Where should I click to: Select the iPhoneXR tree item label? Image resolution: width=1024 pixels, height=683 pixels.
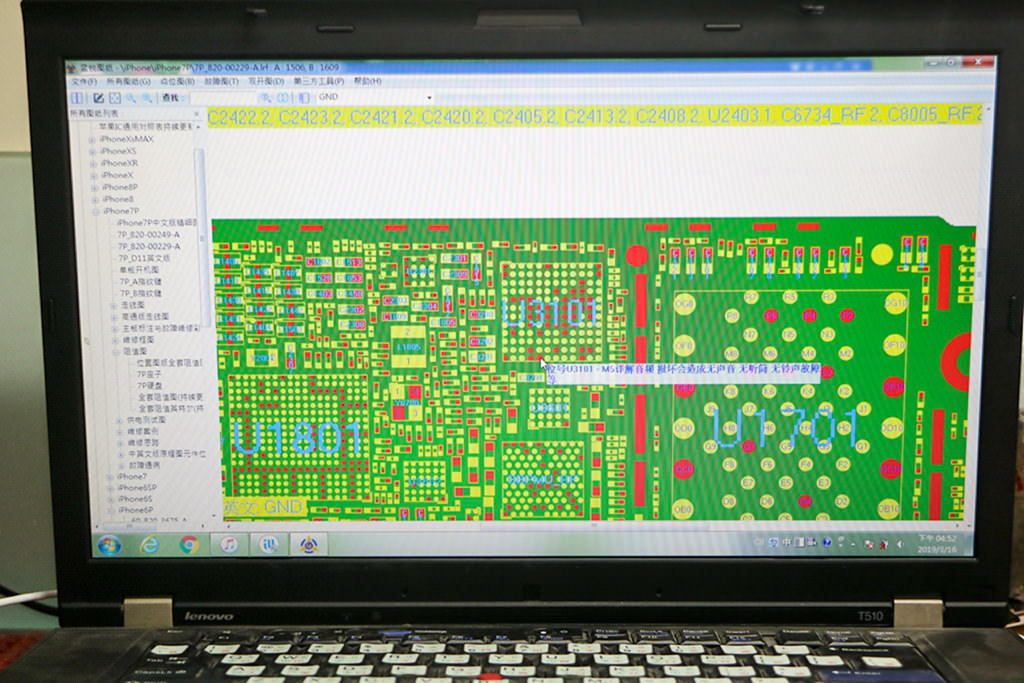point(120,163)
